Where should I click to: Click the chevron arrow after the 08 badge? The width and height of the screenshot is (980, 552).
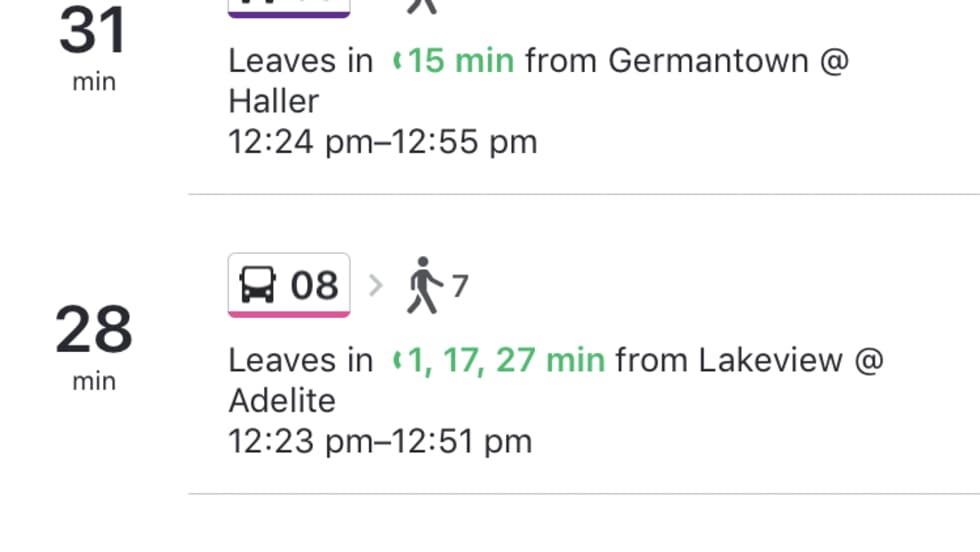pyautogui.click(x=376, y=286)
